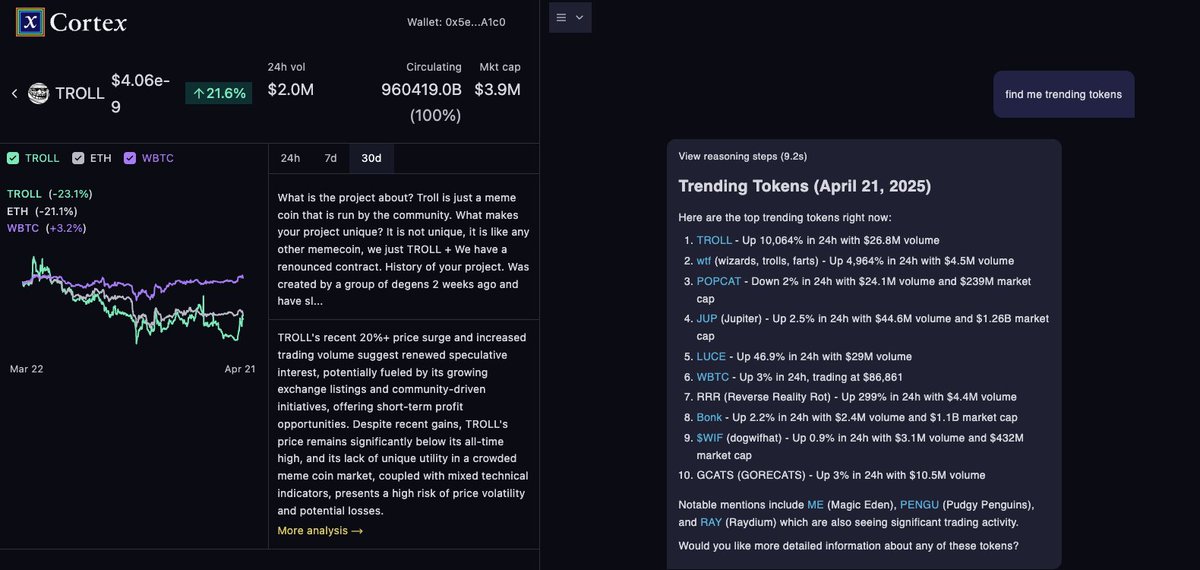Click the Mar 22 chart axis label

coord(26,369)
